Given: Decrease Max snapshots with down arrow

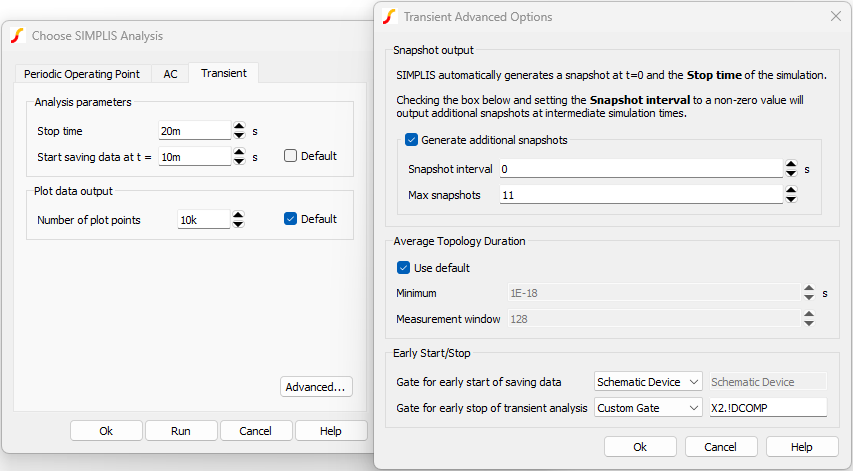Looking at the screenshot, I should click(791, 200).
